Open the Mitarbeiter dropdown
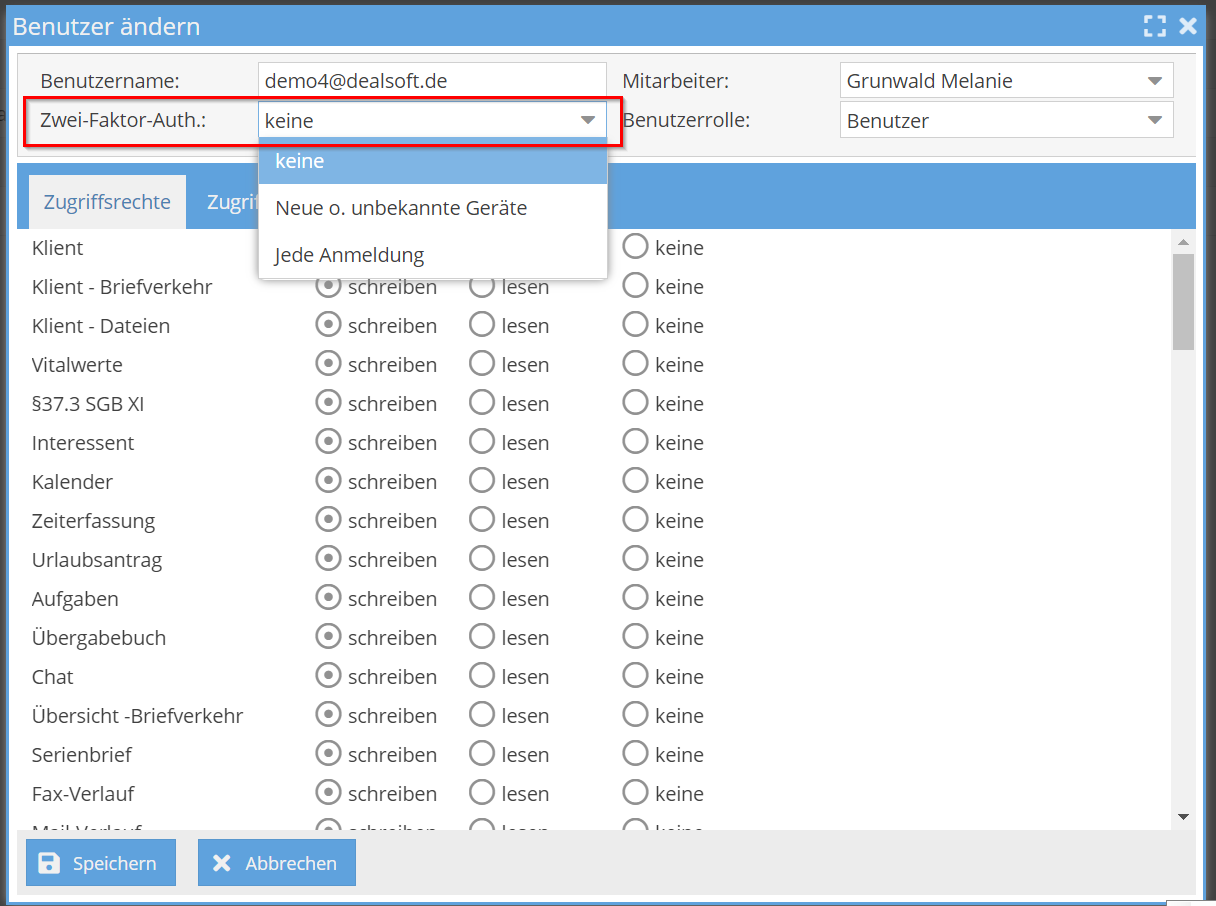Image resolution: width=1216 pixels, height=906 pixels. 1154,81
